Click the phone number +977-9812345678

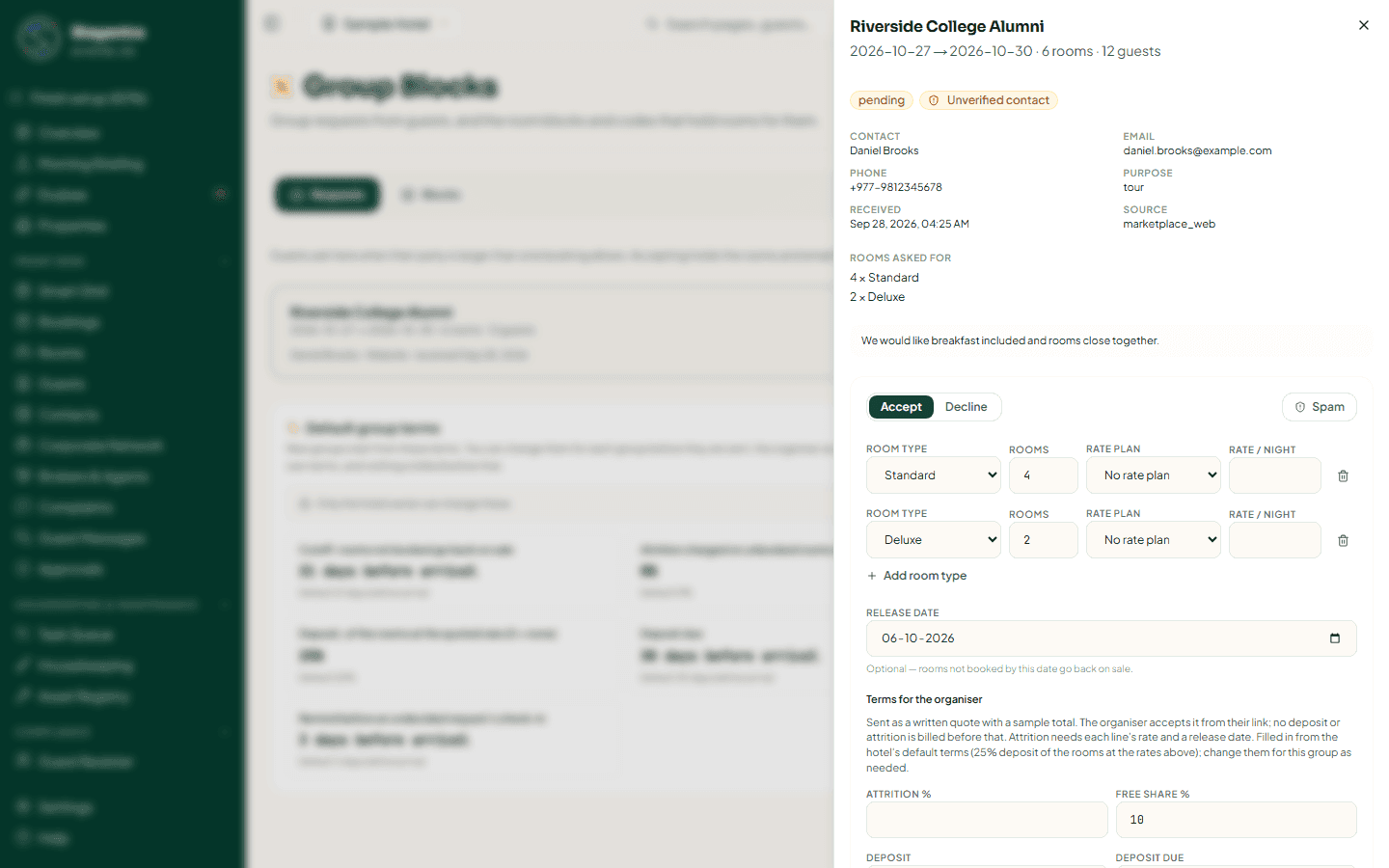(896, 187)
